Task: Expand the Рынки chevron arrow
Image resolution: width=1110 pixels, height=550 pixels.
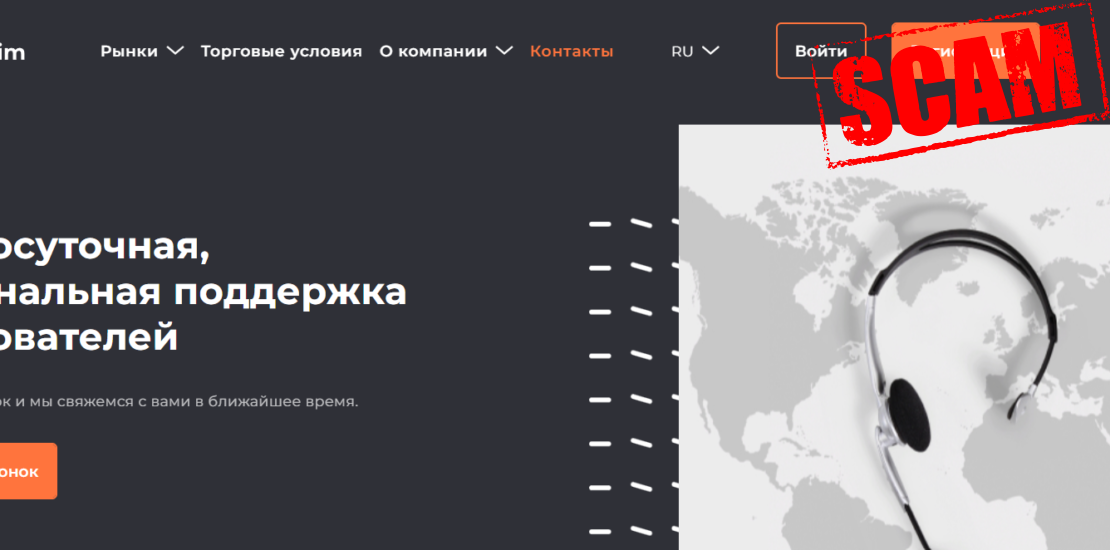Action: 175,51
